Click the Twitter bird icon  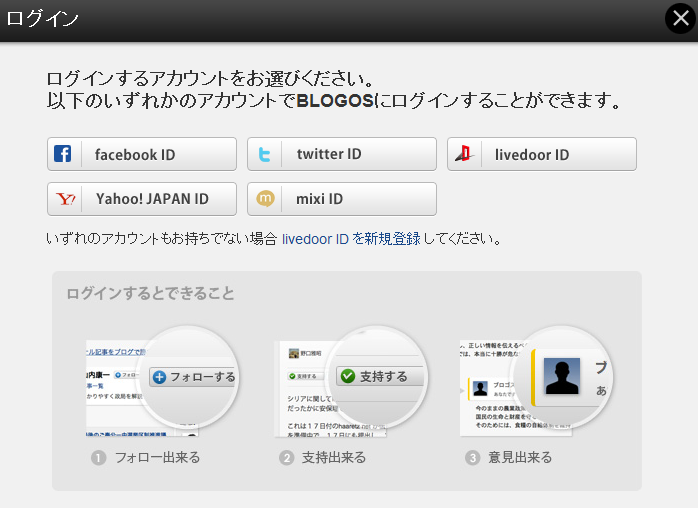tap(264, 154)
